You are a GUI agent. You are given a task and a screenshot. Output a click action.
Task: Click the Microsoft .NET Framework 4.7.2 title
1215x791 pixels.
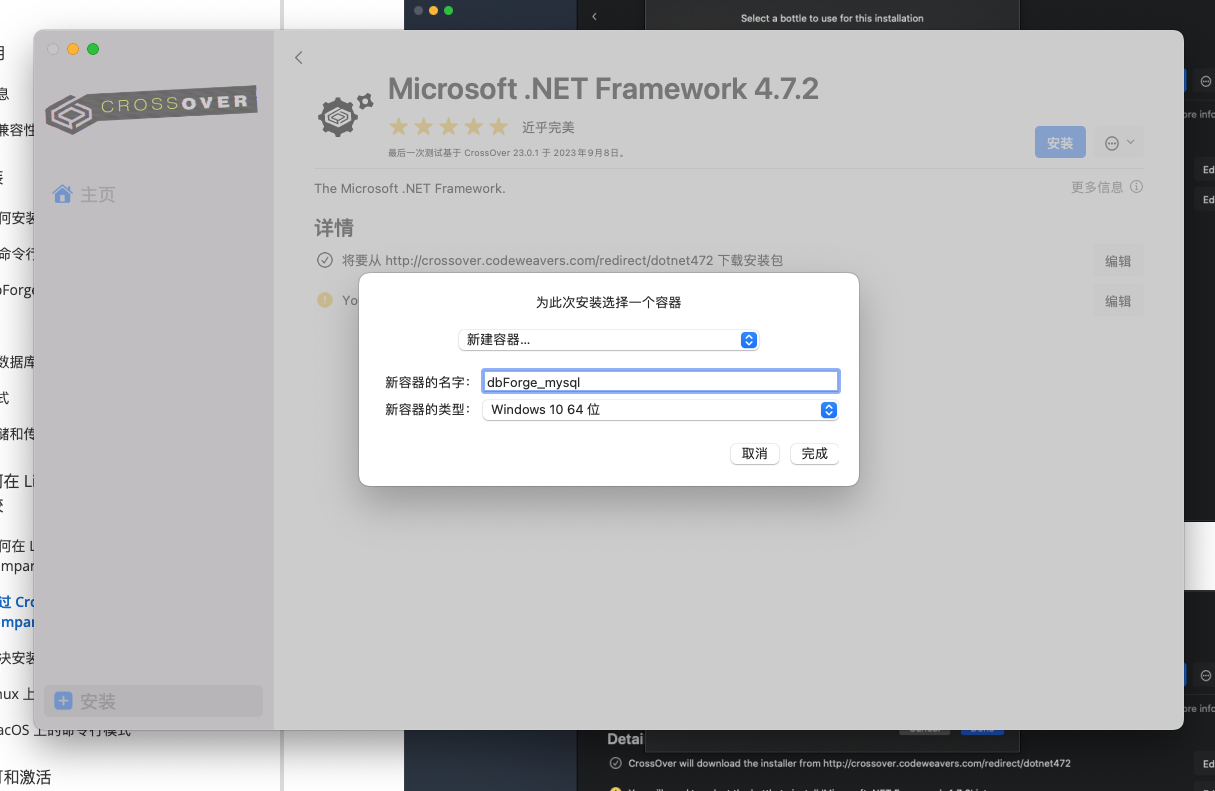pyautogui.click(x=603, y=89)
